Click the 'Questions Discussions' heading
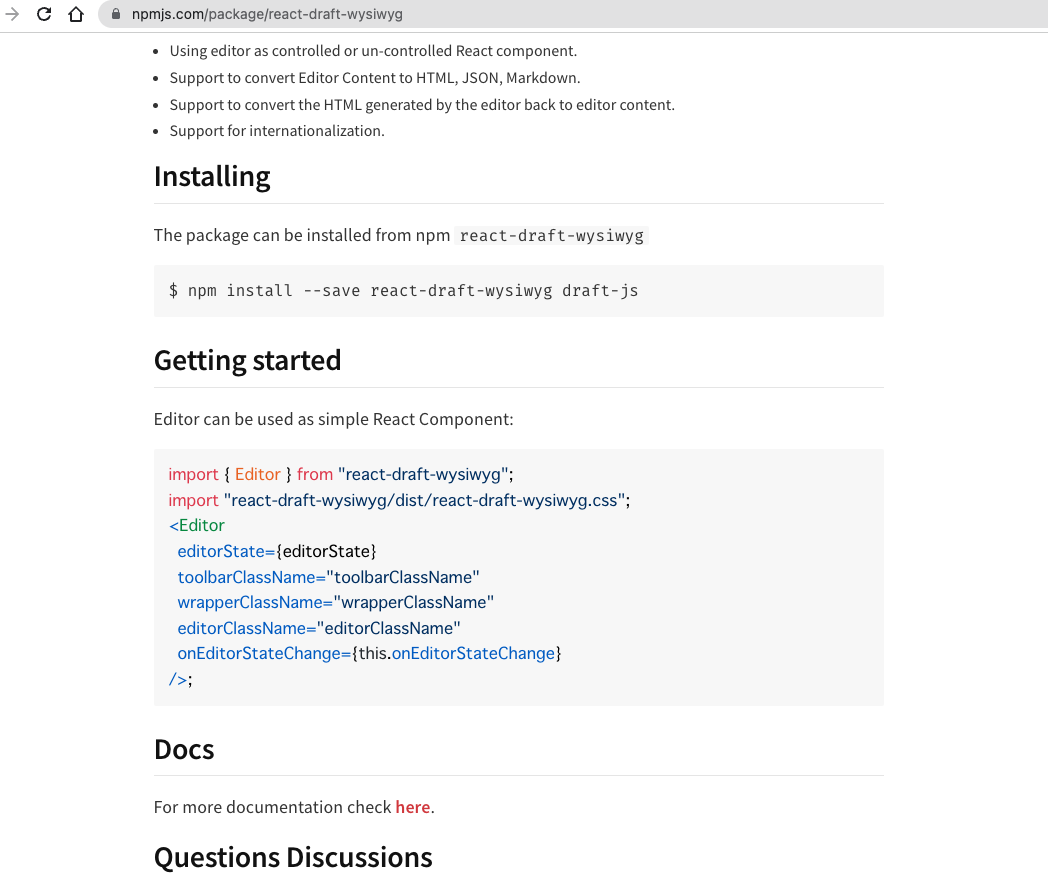This screenshot has width=1048, height=881. click(293, 857)
